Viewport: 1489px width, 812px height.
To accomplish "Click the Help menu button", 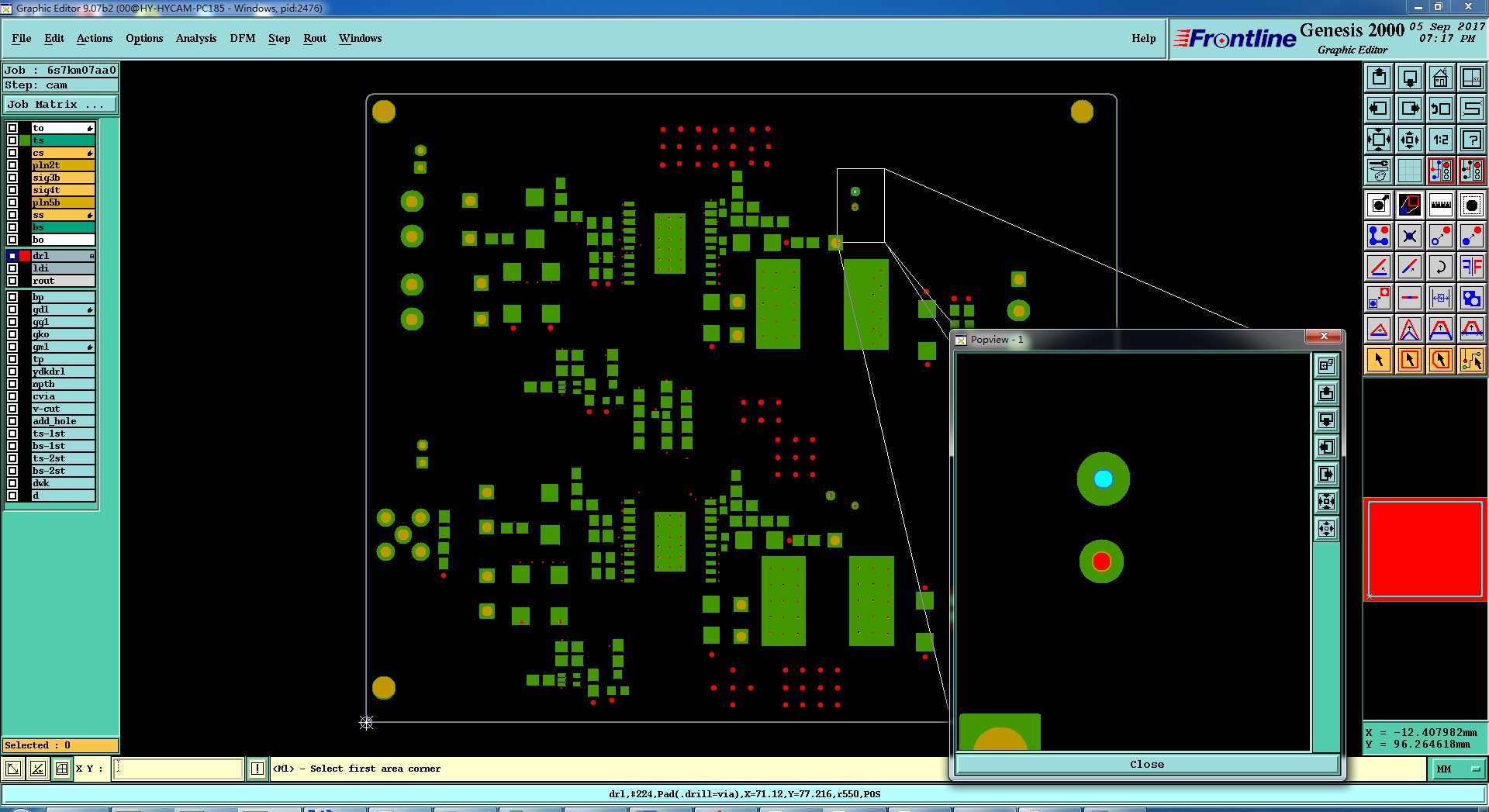I will coord(1144,38).
